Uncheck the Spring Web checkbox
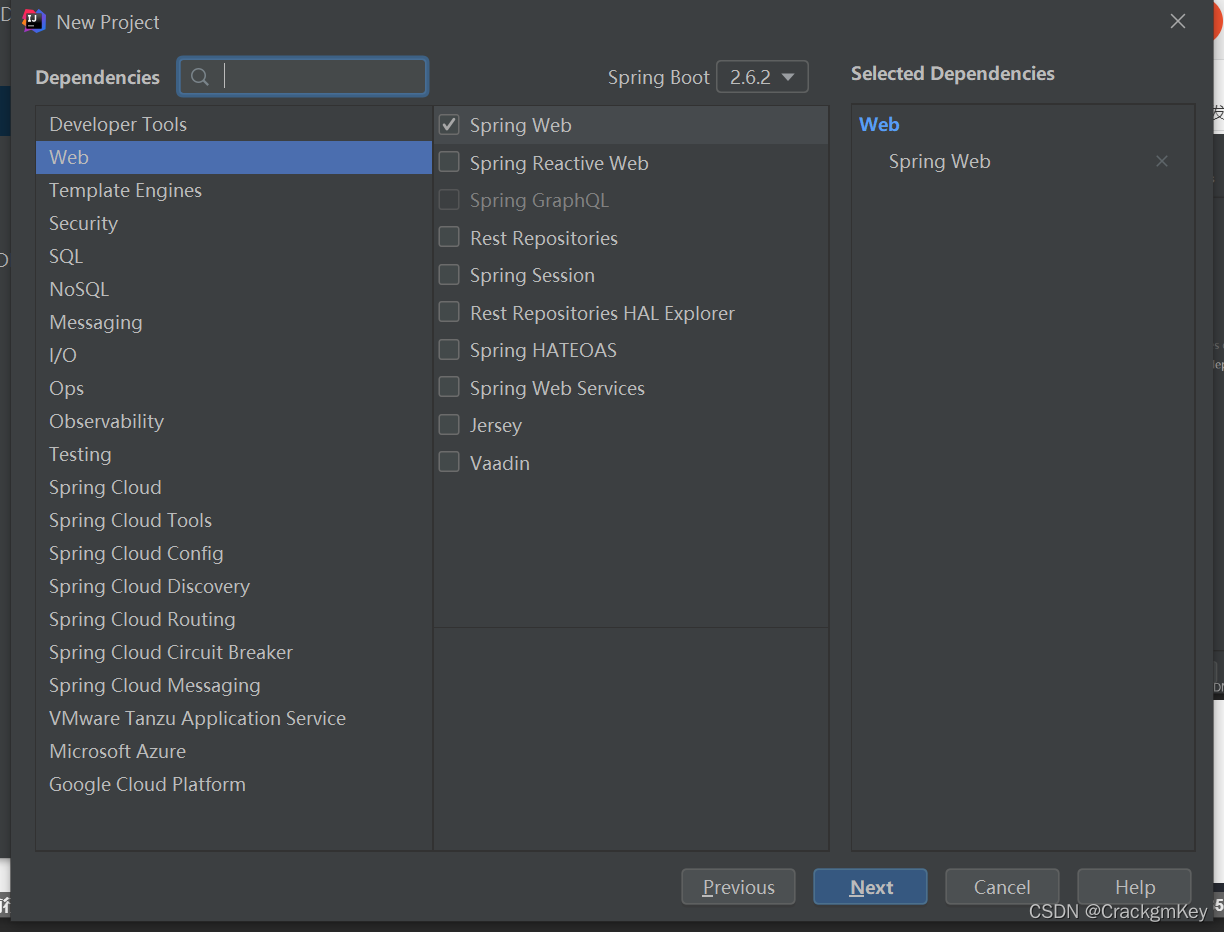The width and height of the screenshot is (1224, 932). 450,125
